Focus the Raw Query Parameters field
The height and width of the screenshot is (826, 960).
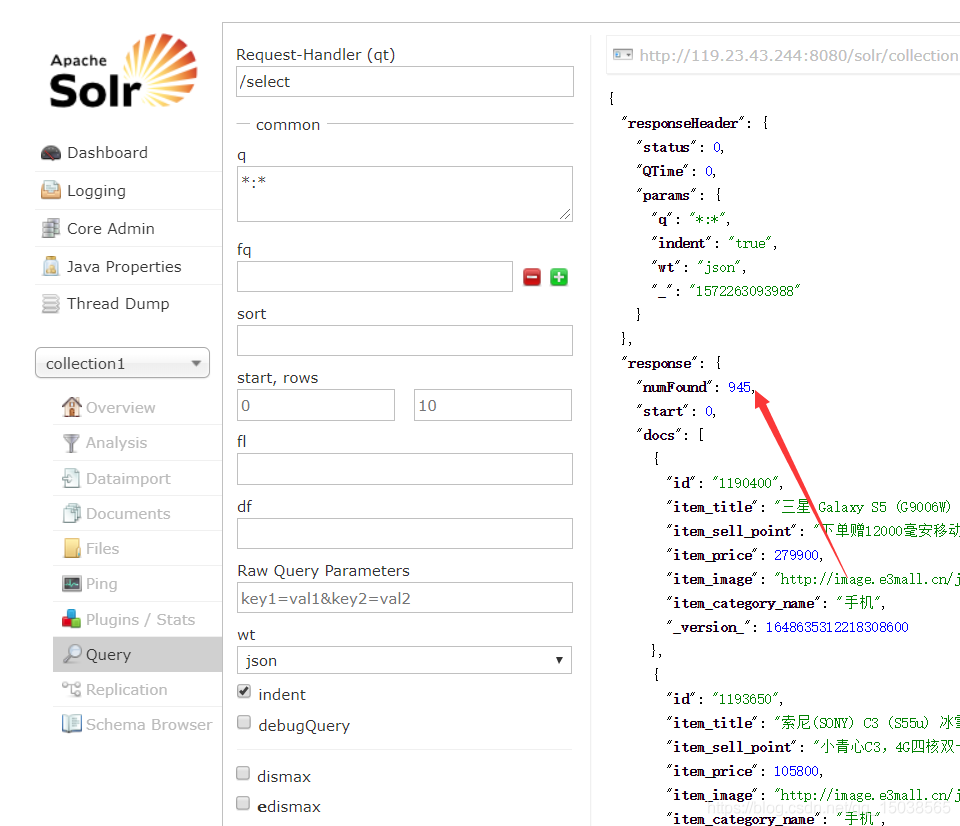point(405,598)
